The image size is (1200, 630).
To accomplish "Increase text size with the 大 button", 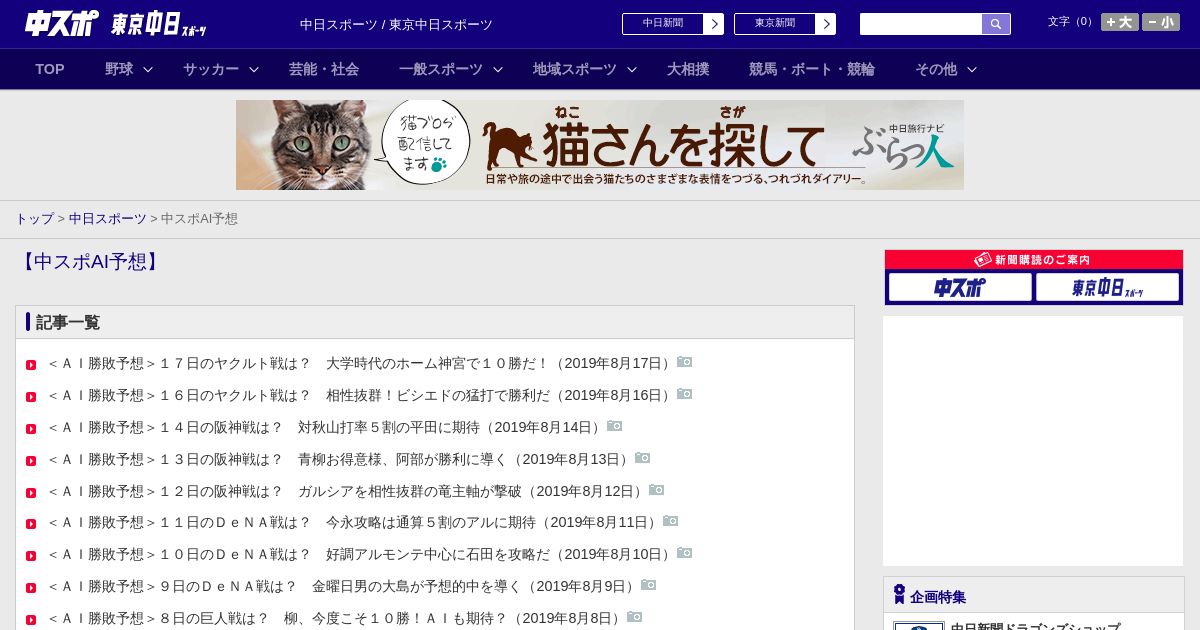I will (1120, 22).
